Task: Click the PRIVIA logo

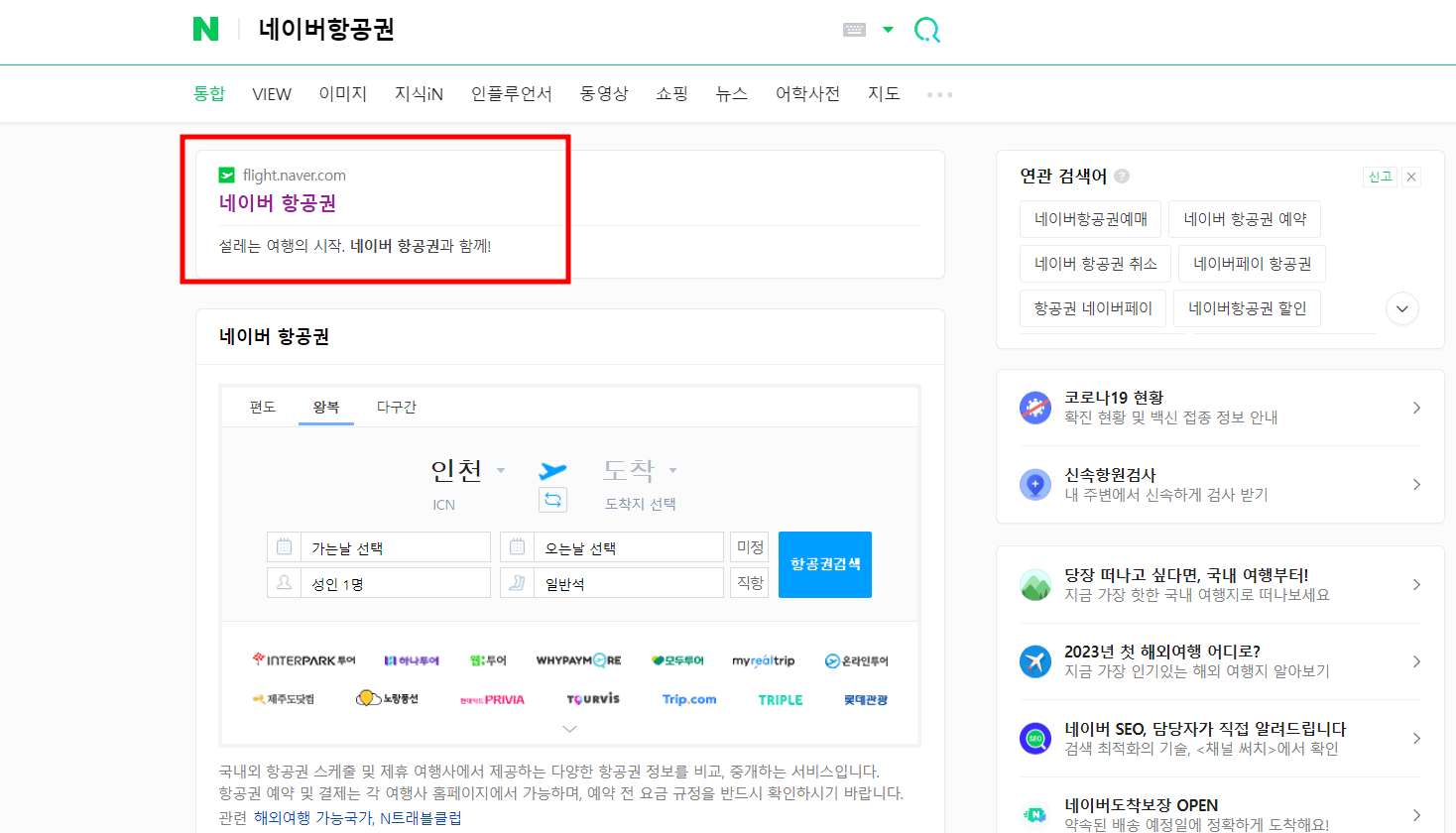Action: tap(492, 700)
